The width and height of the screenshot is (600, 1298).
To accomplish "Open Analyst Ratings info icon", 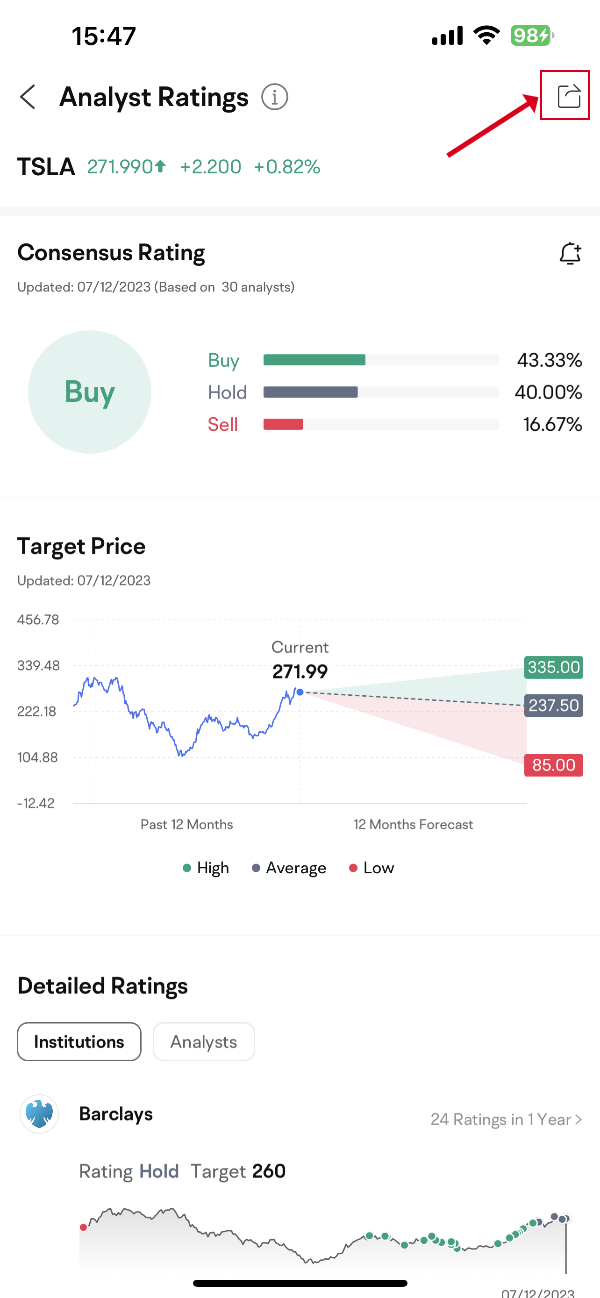I will click(x=275, y=97).
